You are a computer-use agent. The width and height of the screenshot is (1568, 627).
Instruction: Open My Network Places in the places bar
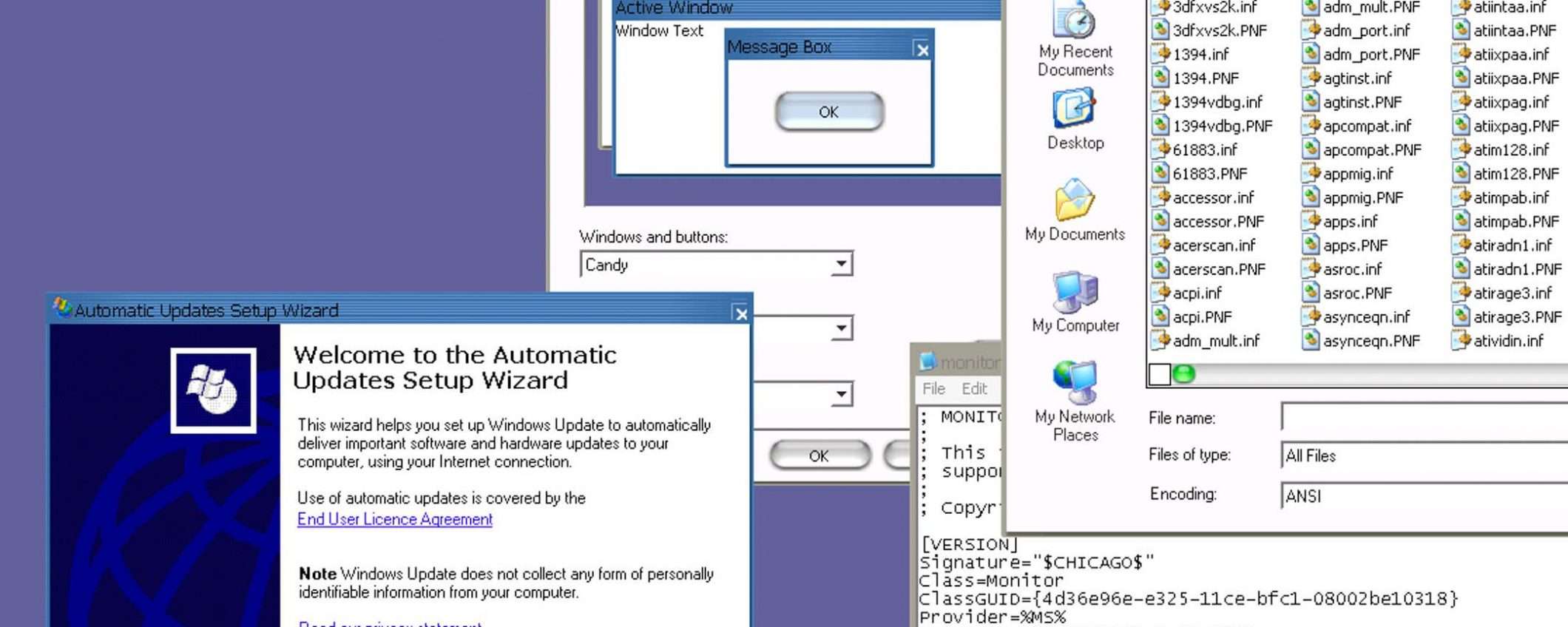(x=1075, y=402)
